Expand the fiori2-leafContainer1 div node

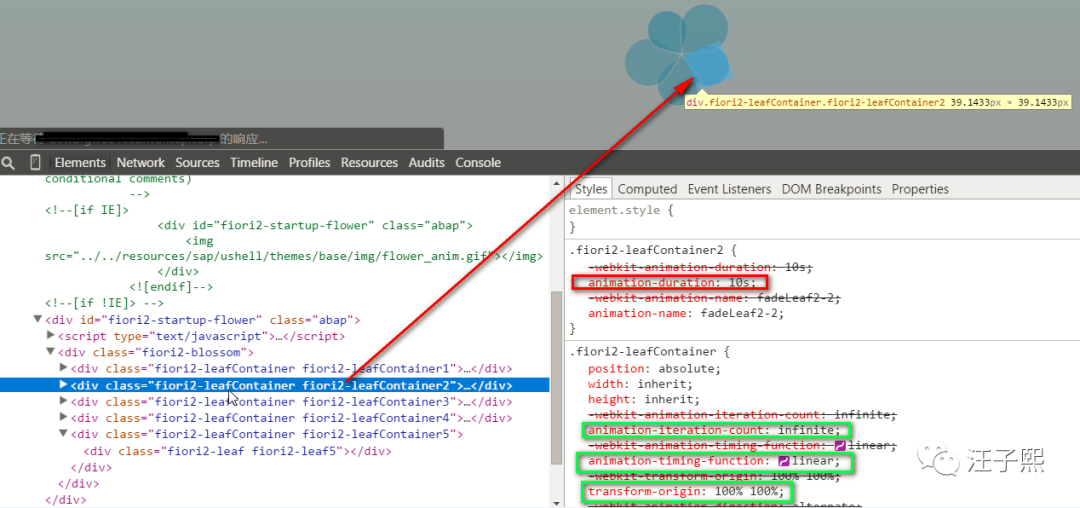(x=64, y=368)
